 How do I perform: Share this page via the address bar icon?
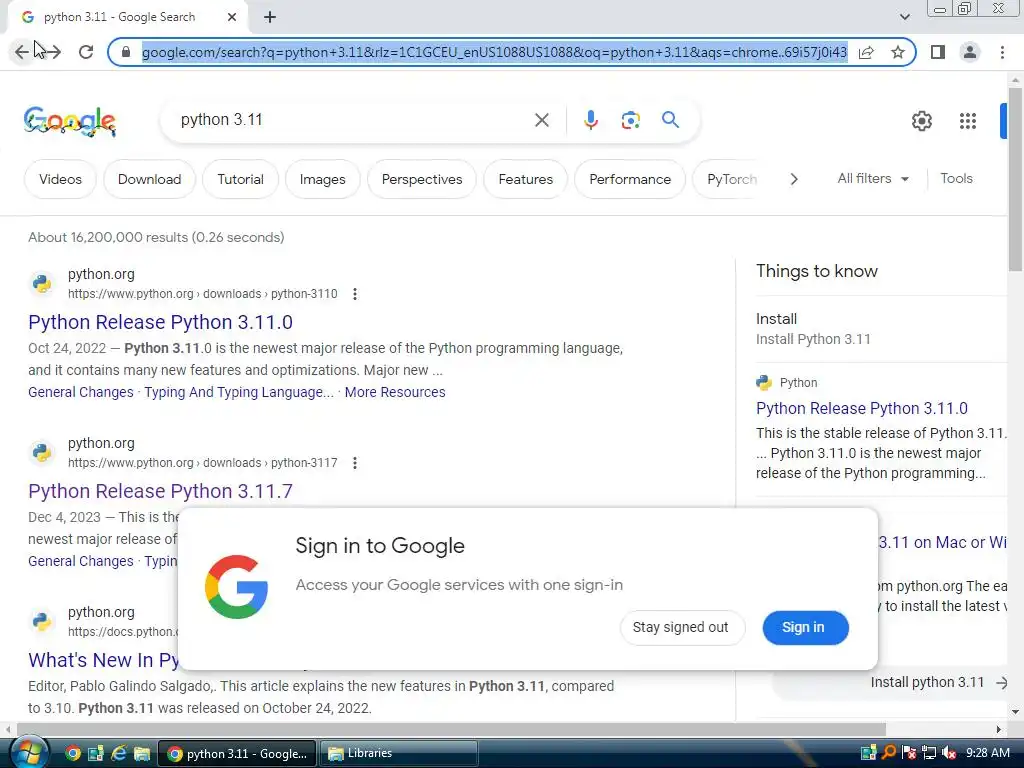(867, 52)
